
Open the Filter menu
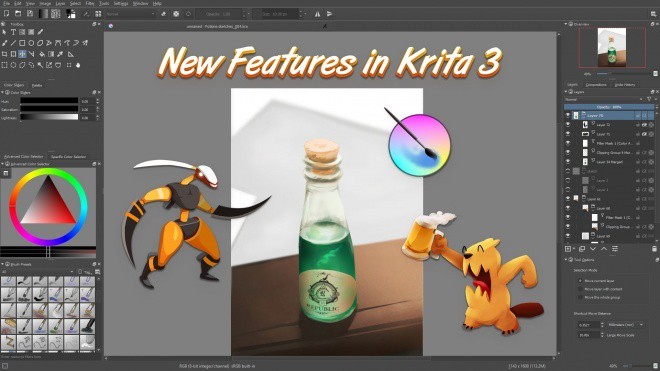pyautogui.click(x=90, y=3)
